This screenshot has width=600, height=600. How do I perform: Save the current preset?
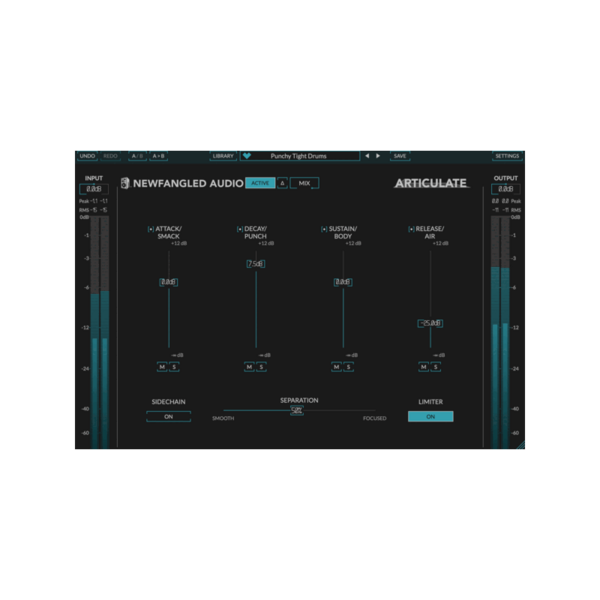pos(400,156)
